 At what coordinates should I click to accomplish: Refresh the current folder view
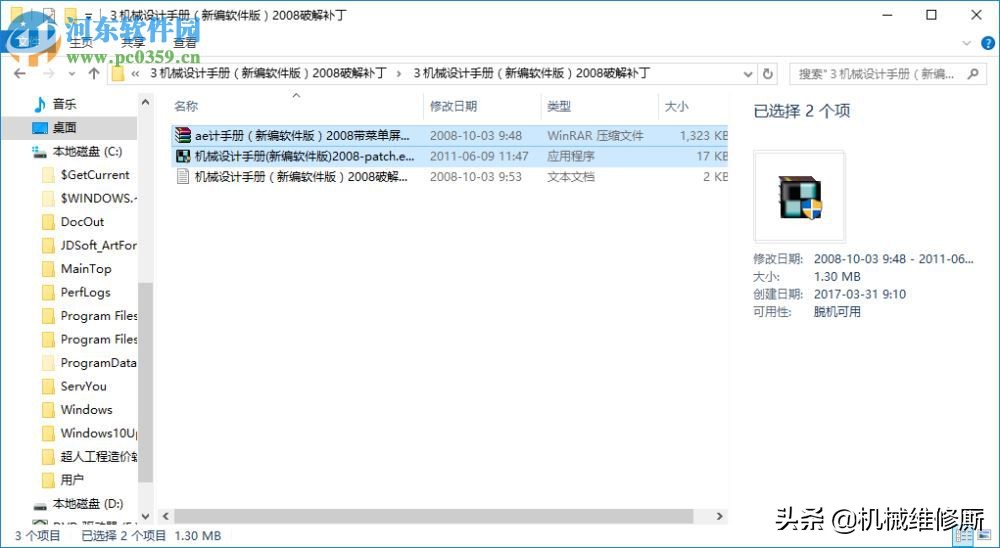[768, 74]
